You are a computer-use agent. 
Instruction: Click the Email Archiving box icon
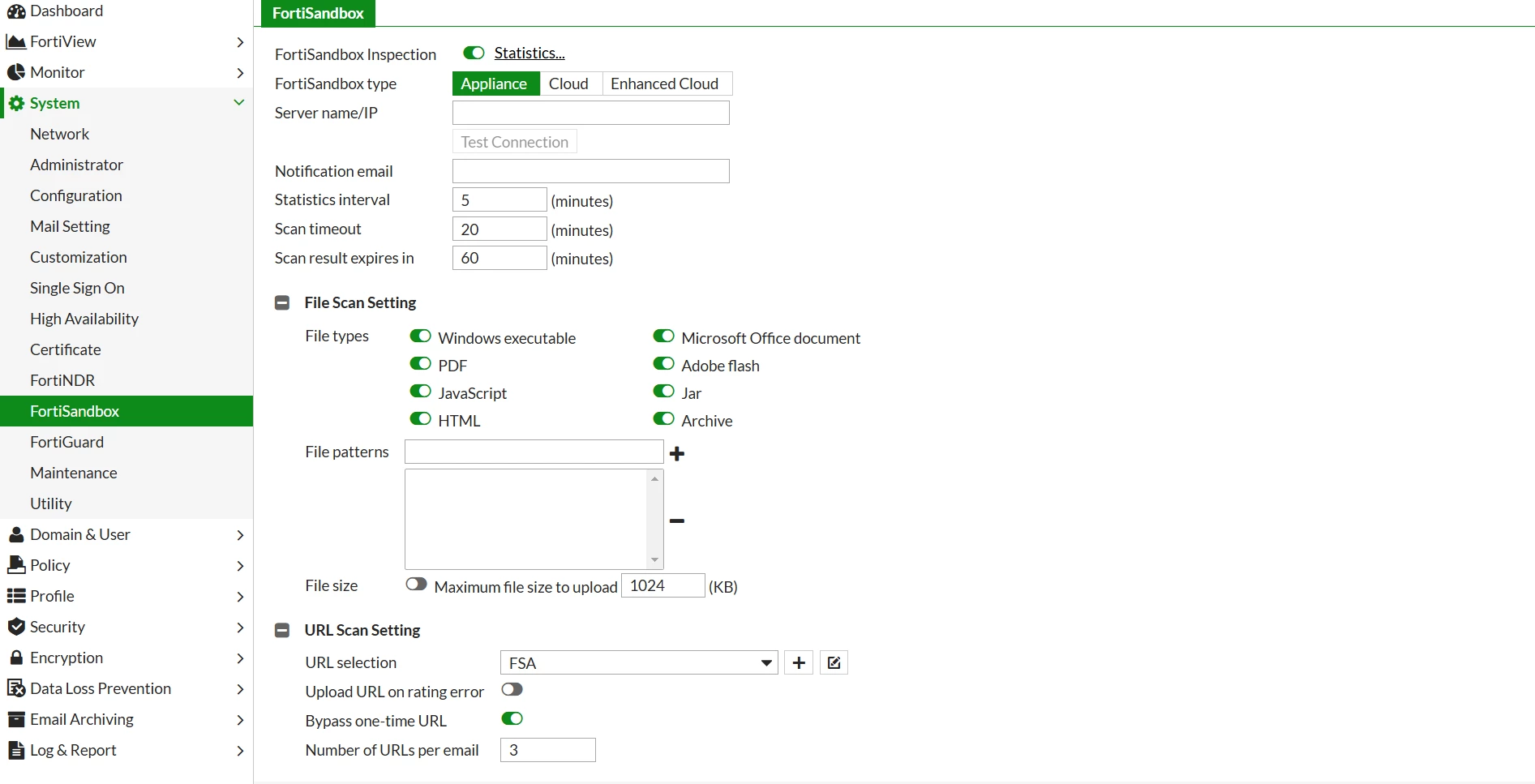16,719
